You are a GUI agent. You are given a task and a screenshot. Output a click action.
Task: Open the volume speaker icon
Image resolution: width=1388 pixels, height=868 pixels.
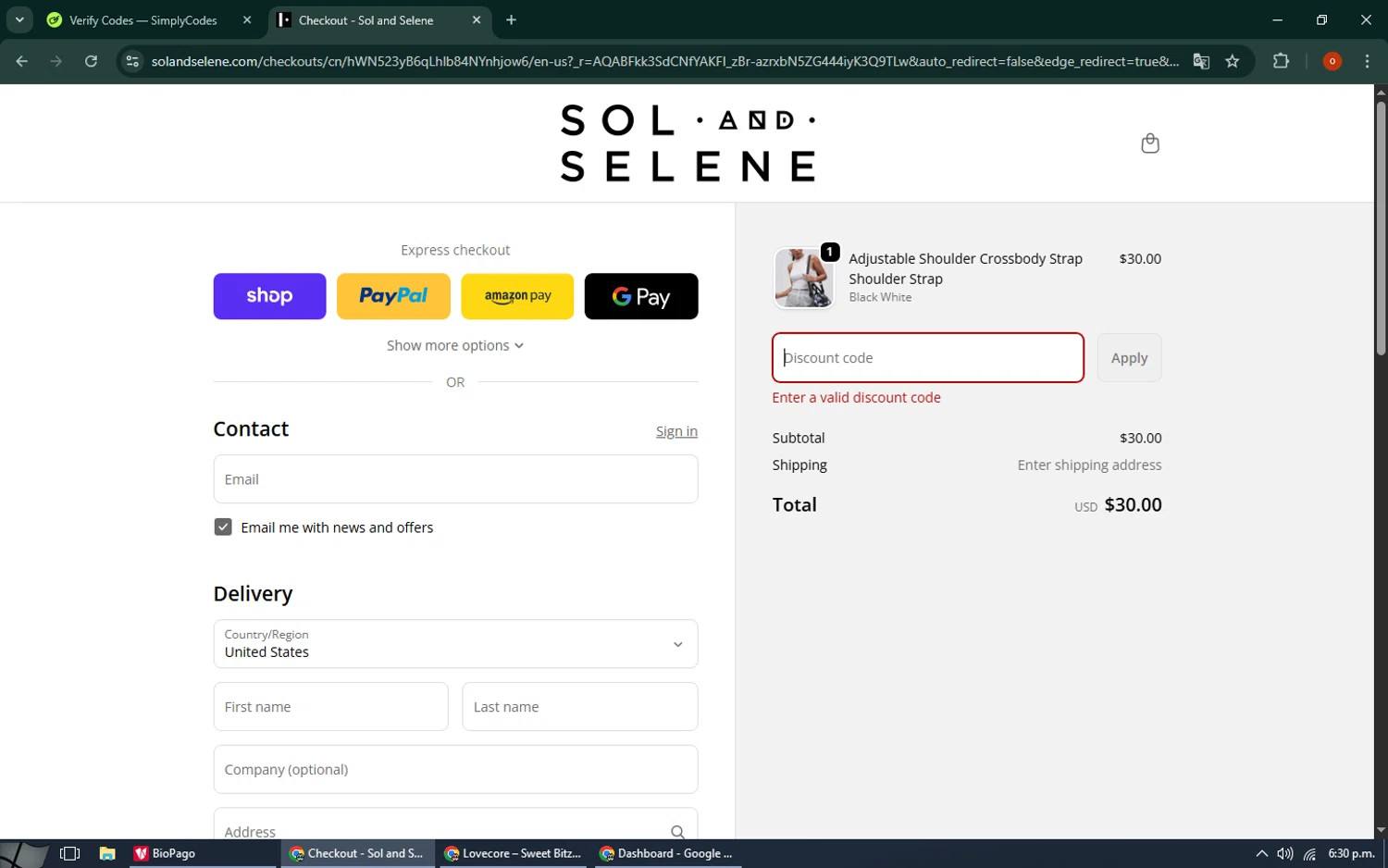(1285, 853)
